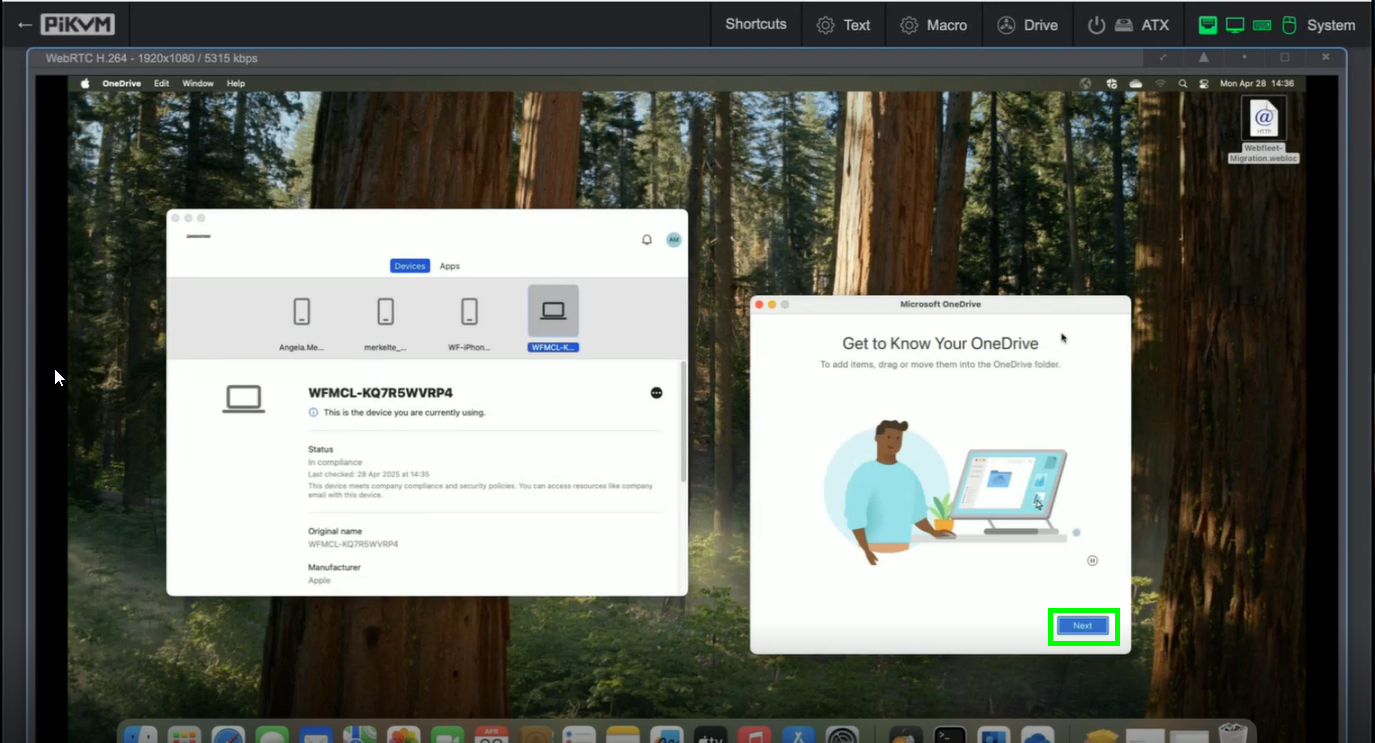Screen dimensions: 1375x743
Task: Click the date and time Mon Apr 28
Action: [1257, 84]
